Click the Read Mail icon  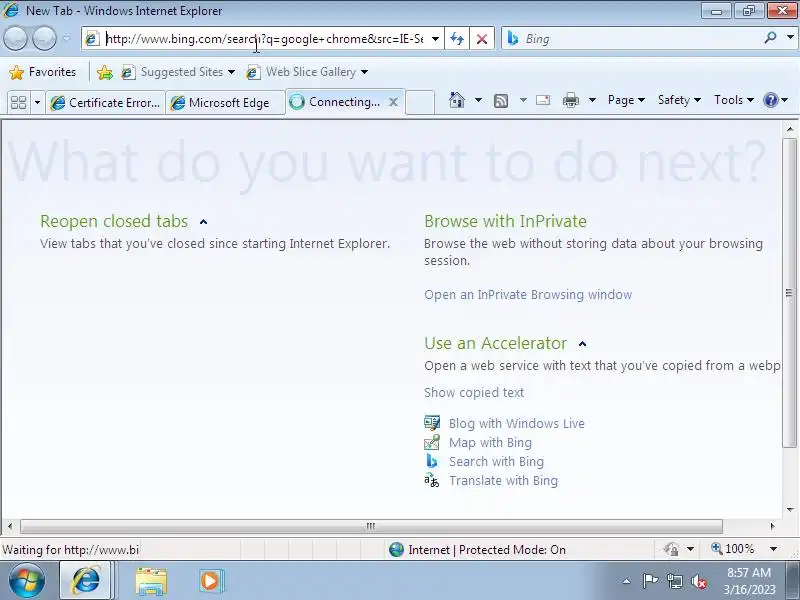543,100
